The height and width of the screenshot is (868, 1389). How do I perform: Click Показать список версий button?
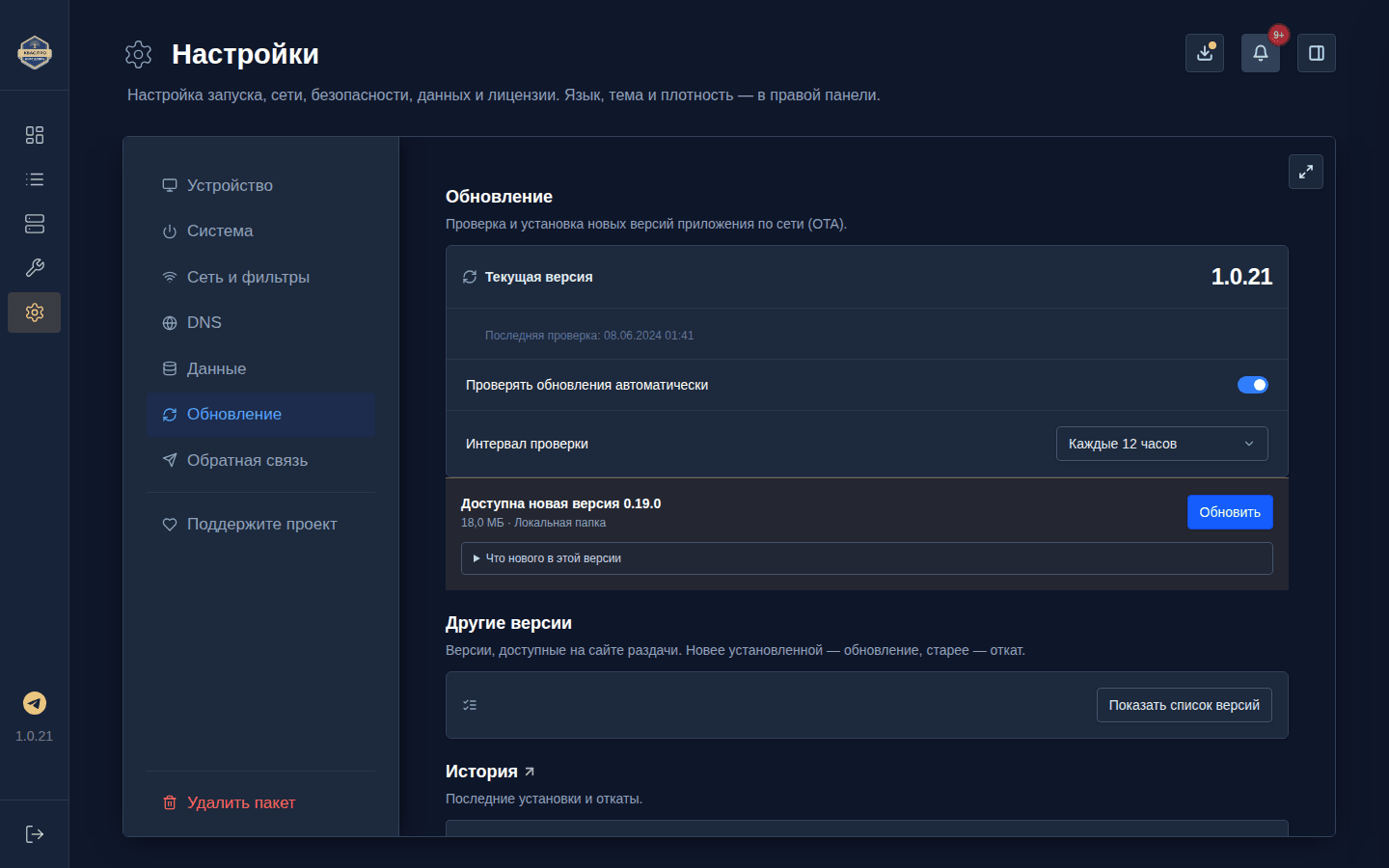(1185, 705)
